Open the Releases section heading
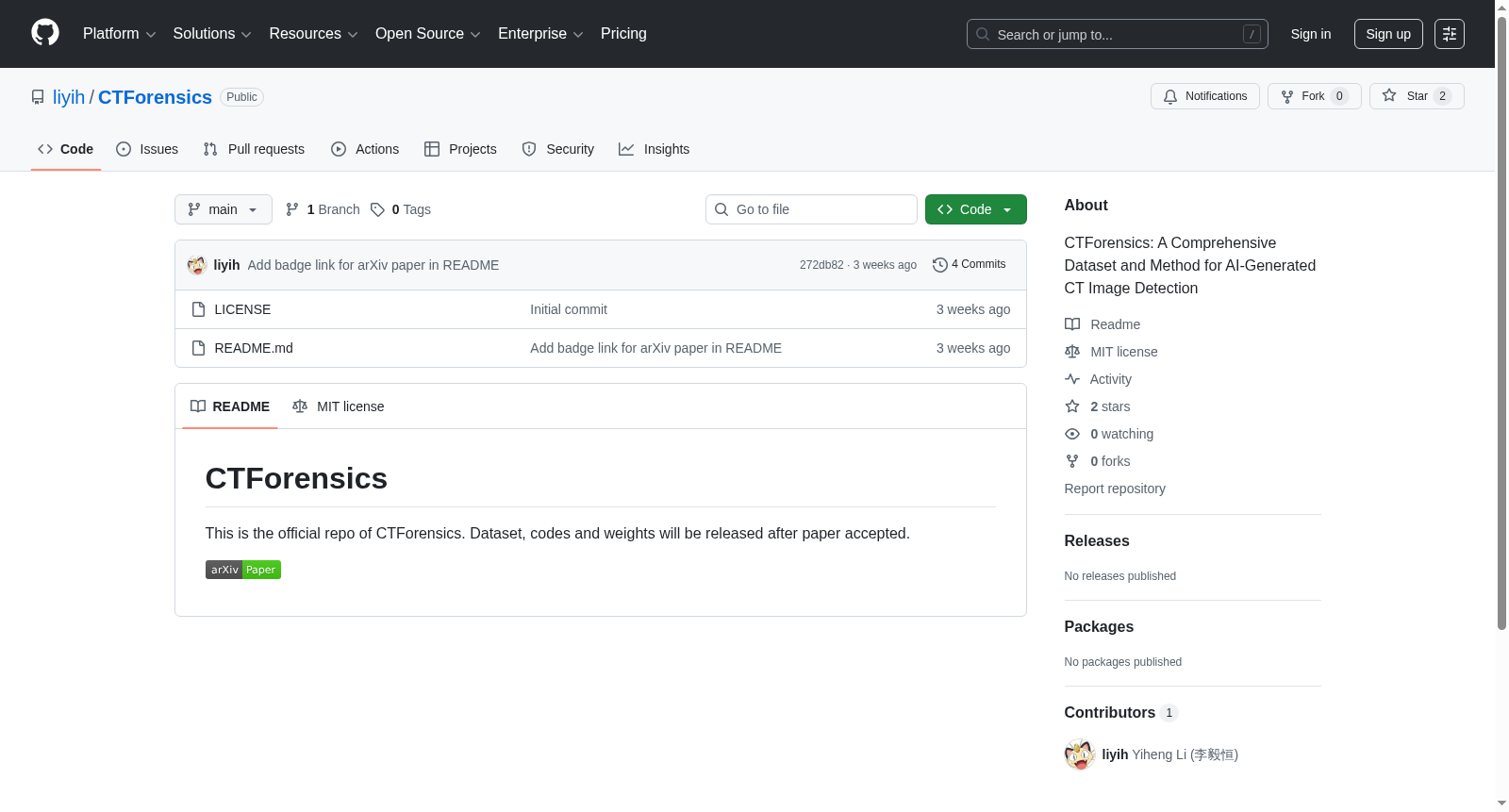 coord(1097,541)
